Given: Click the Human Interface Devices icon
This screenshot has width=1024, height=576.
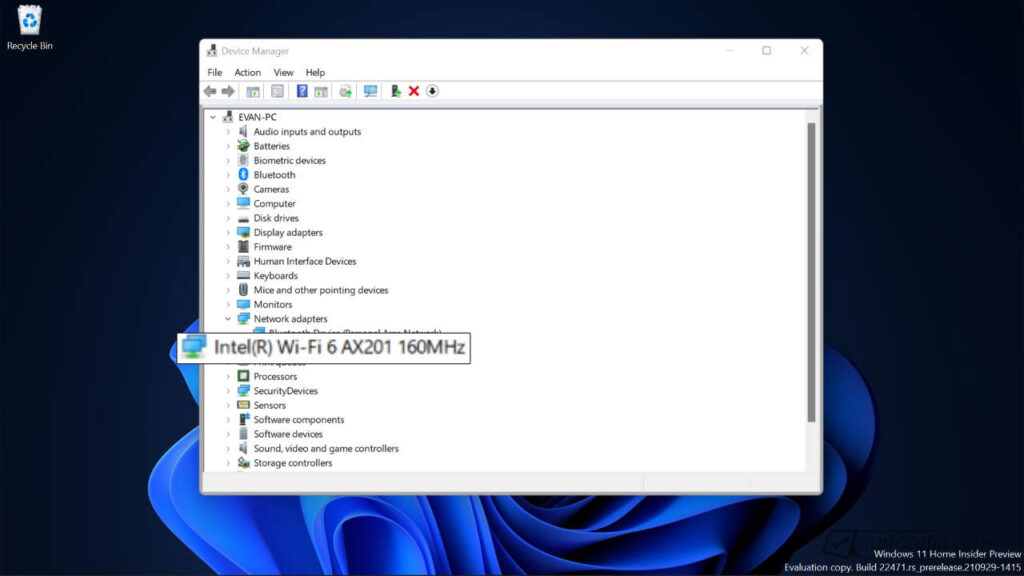Looking at the screenshot, I should point(243,261).
